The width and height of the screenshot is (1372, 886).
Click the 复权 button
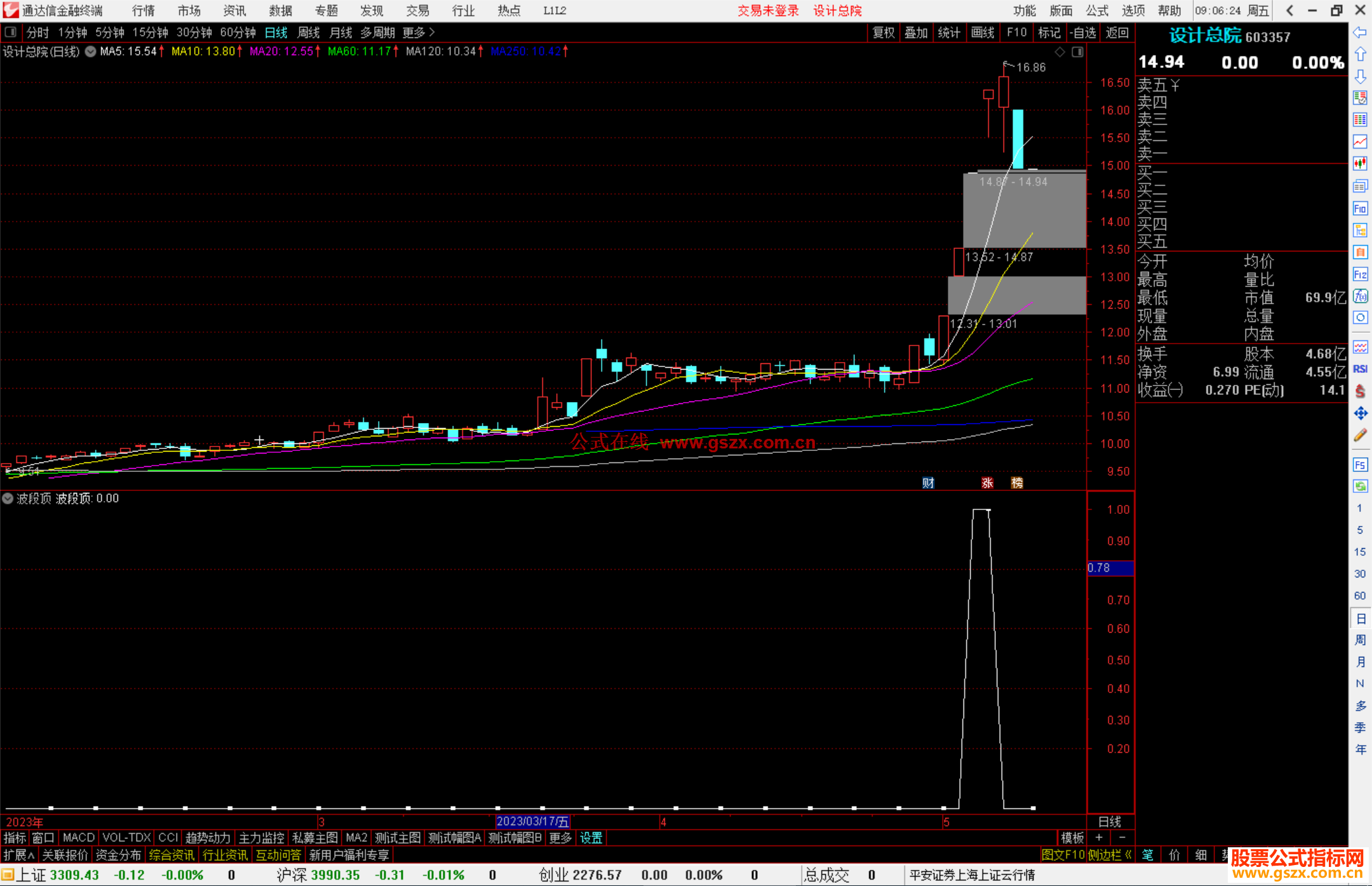[884, 32]
